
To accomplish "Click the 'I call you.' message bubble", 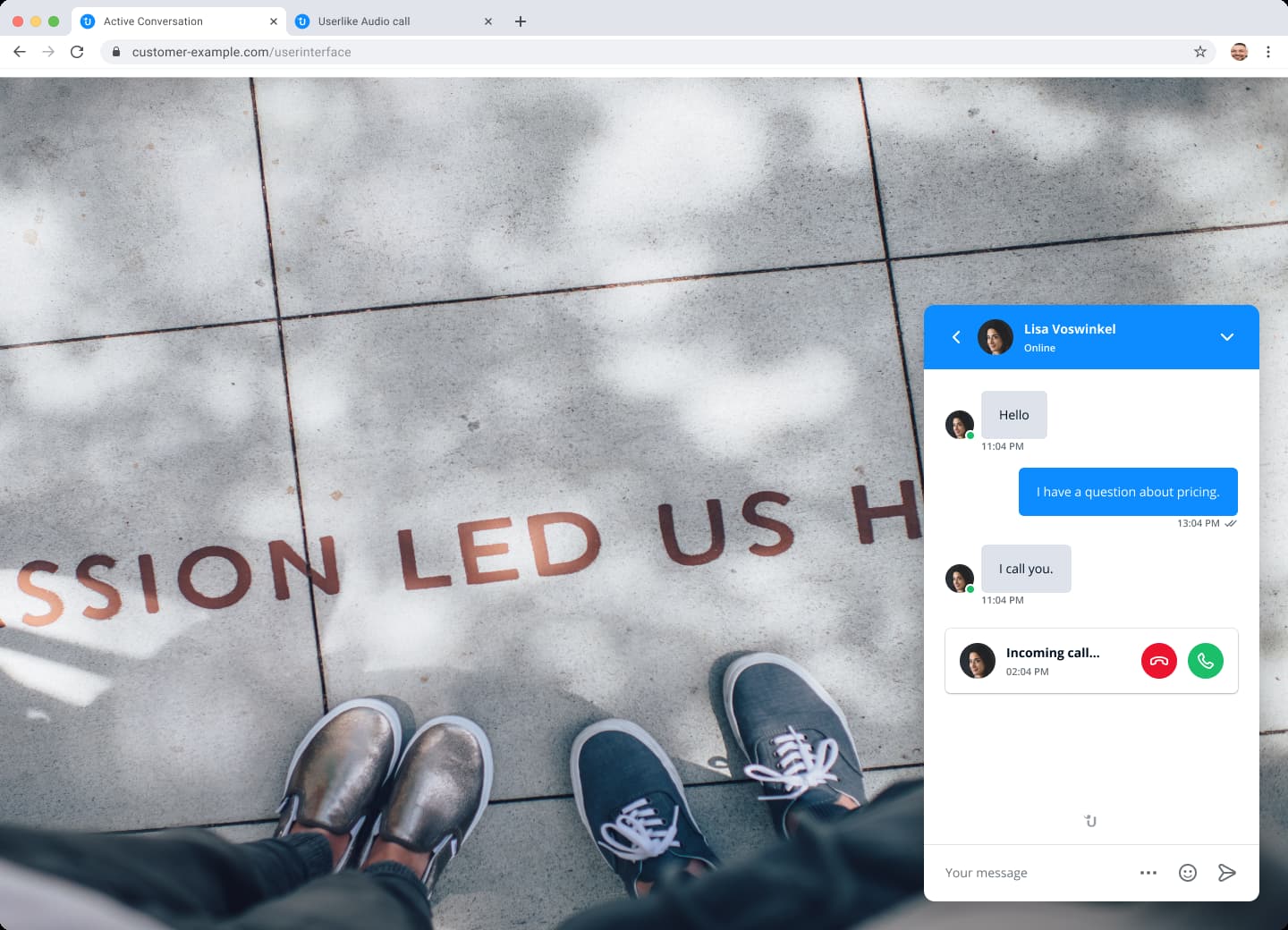I will pos(1026,569).
